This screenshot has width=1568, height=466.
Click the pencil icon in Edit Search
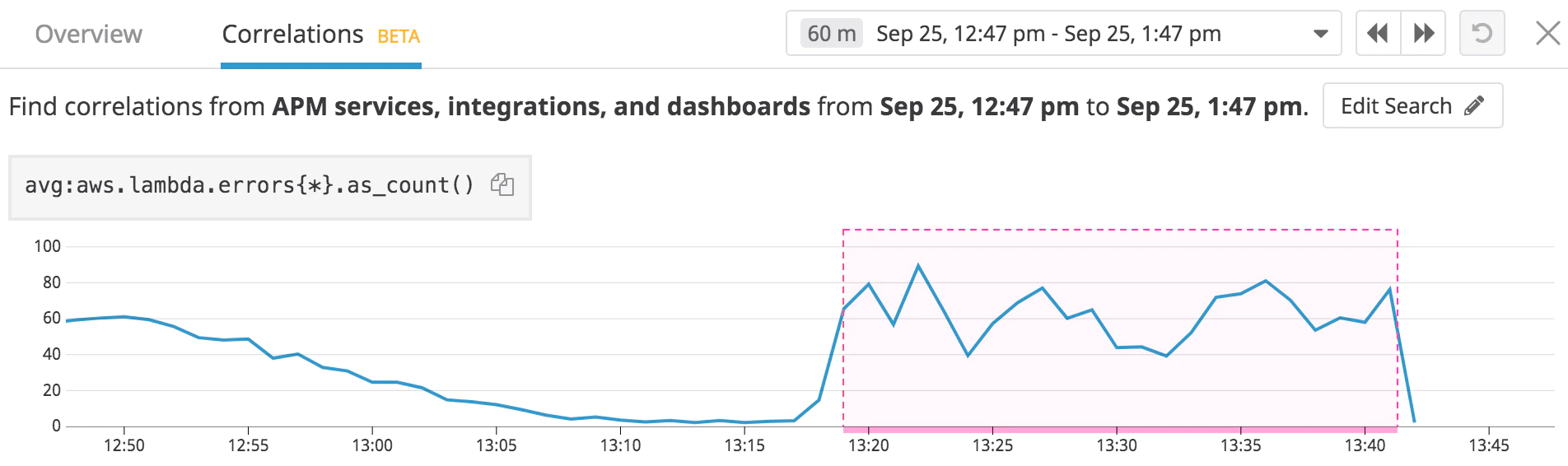pyautogui.click(x=1475, y=105)
